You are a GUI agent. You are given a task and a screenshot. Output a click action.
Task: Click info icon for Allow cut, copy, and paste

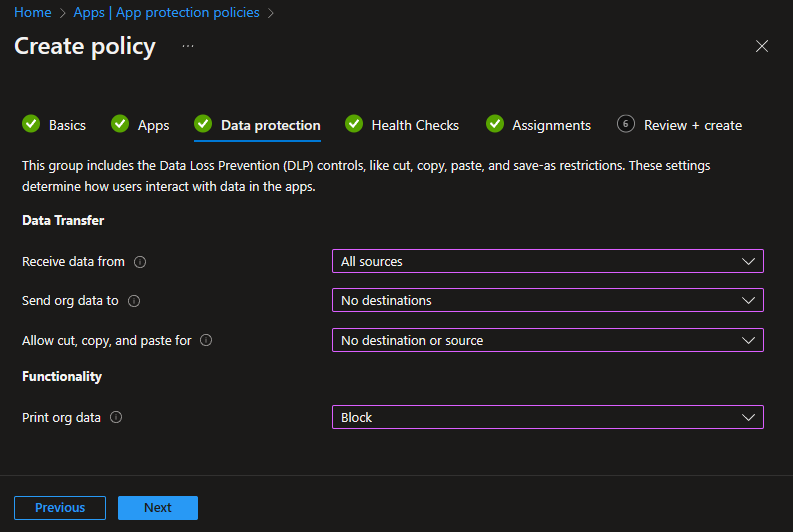(x=206, y=341)
